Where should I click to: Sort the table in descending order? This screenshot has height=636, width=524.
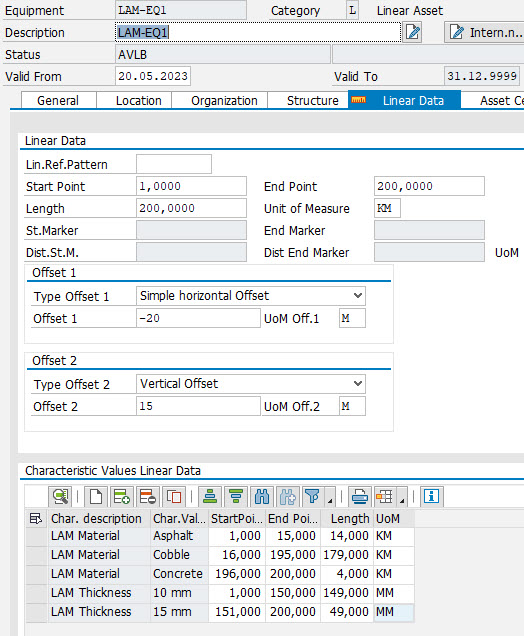(236, 496)
